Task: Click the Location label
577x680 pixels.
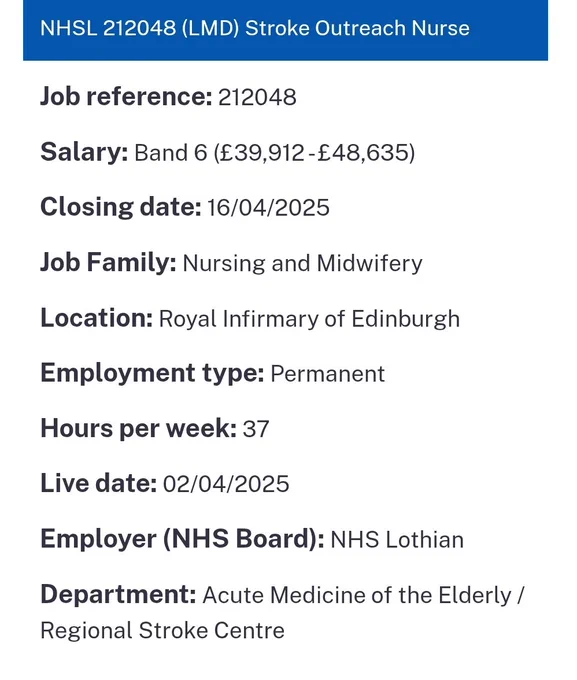Action: click(96, 318)
